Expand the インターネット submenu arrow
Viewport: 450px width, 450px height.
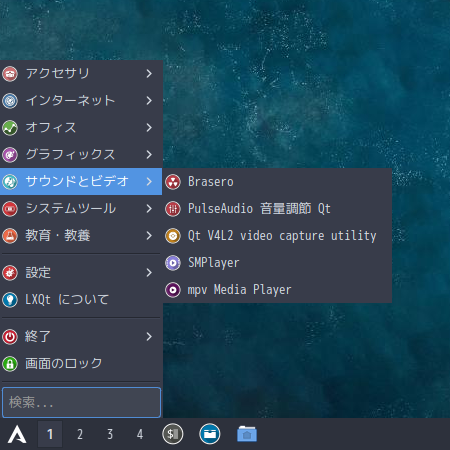(149, 101)
